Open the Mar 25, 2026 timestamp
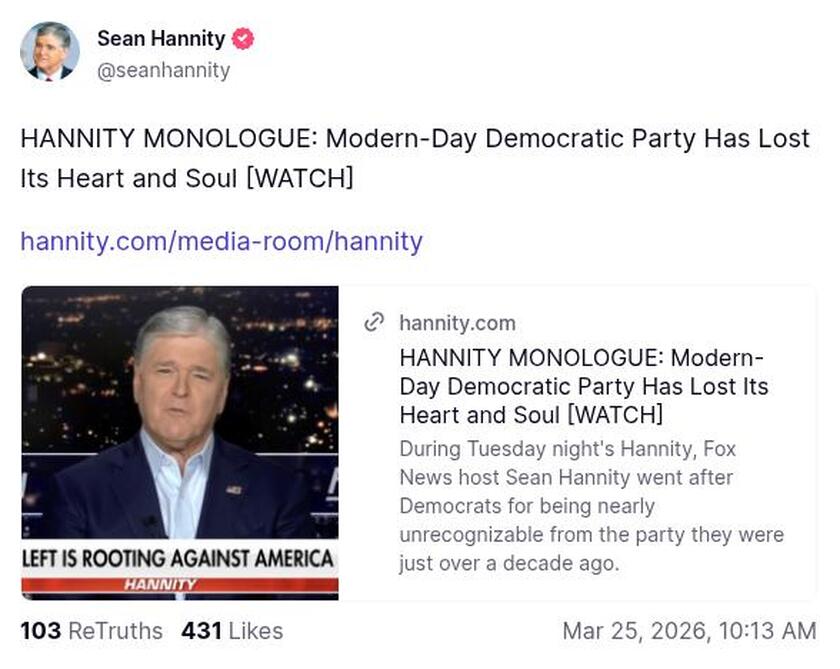 [x=689, y=631]
